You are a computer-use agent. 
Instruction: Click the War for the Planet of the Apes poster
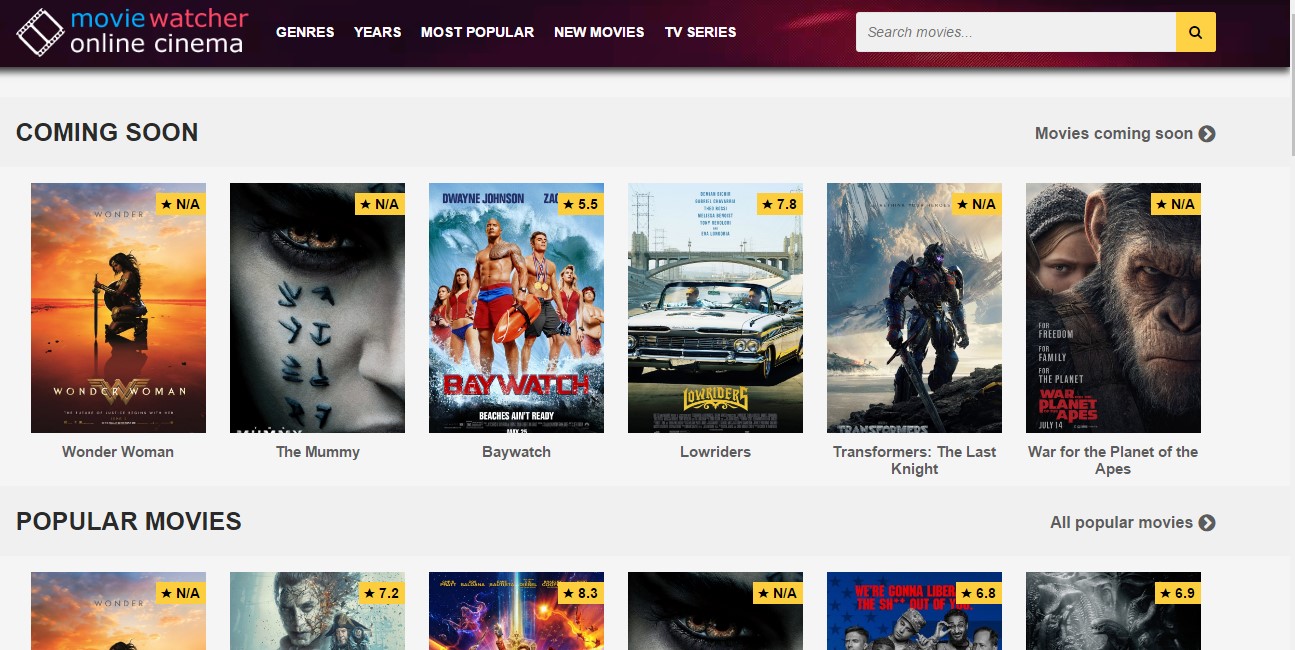point(1113,308)
